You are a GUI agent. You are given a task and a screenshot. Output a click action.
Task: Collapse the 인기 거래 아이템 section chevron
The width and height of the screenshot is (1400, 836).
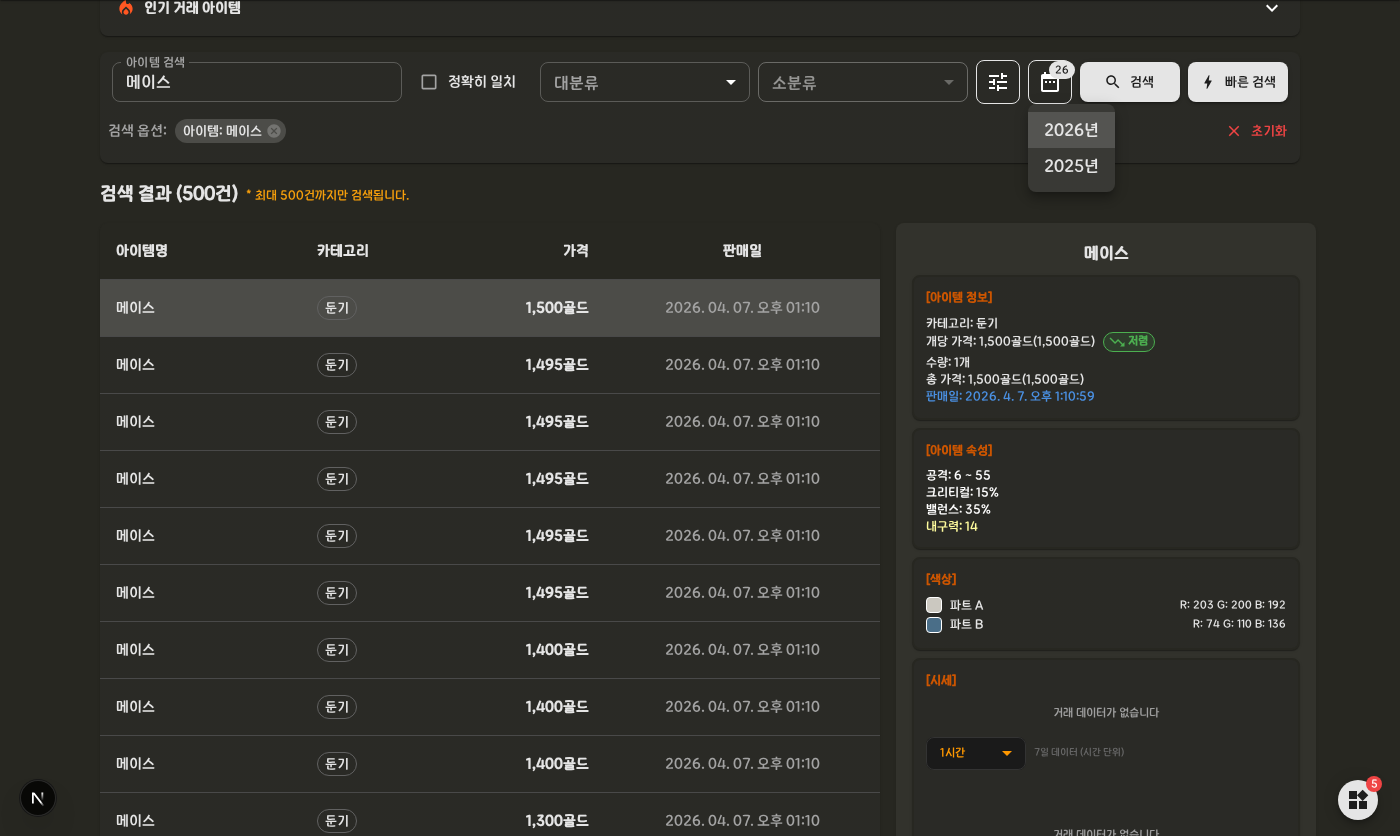(1272, 8)
